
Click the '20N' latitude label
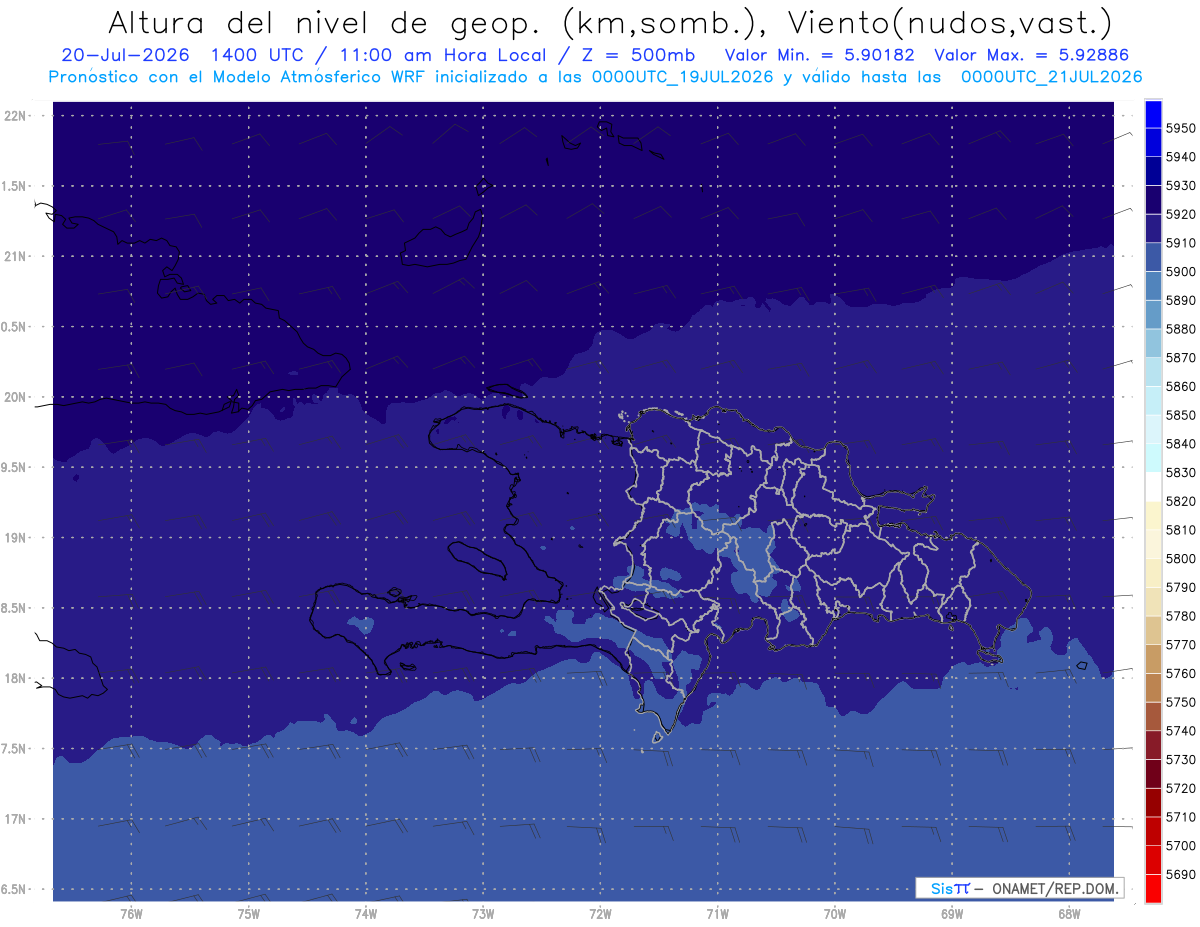pyautogui.click(x=16, y=397)
